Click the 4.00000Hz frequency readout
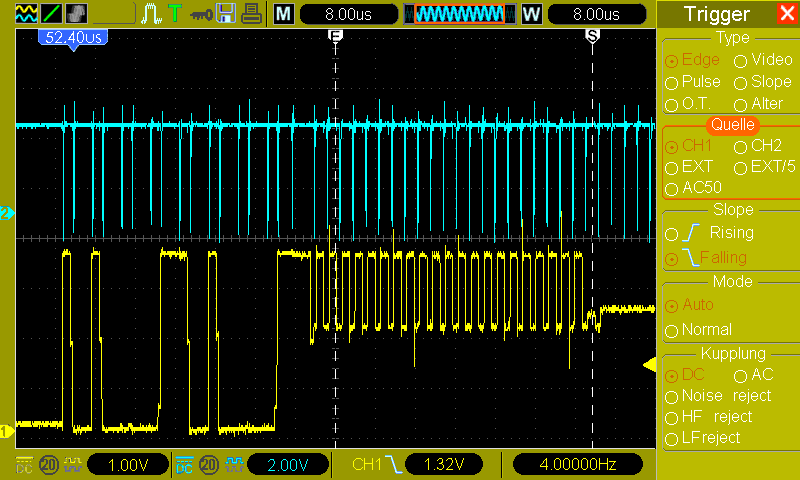This screenshot has width=800, height=480. click(578, 464)
